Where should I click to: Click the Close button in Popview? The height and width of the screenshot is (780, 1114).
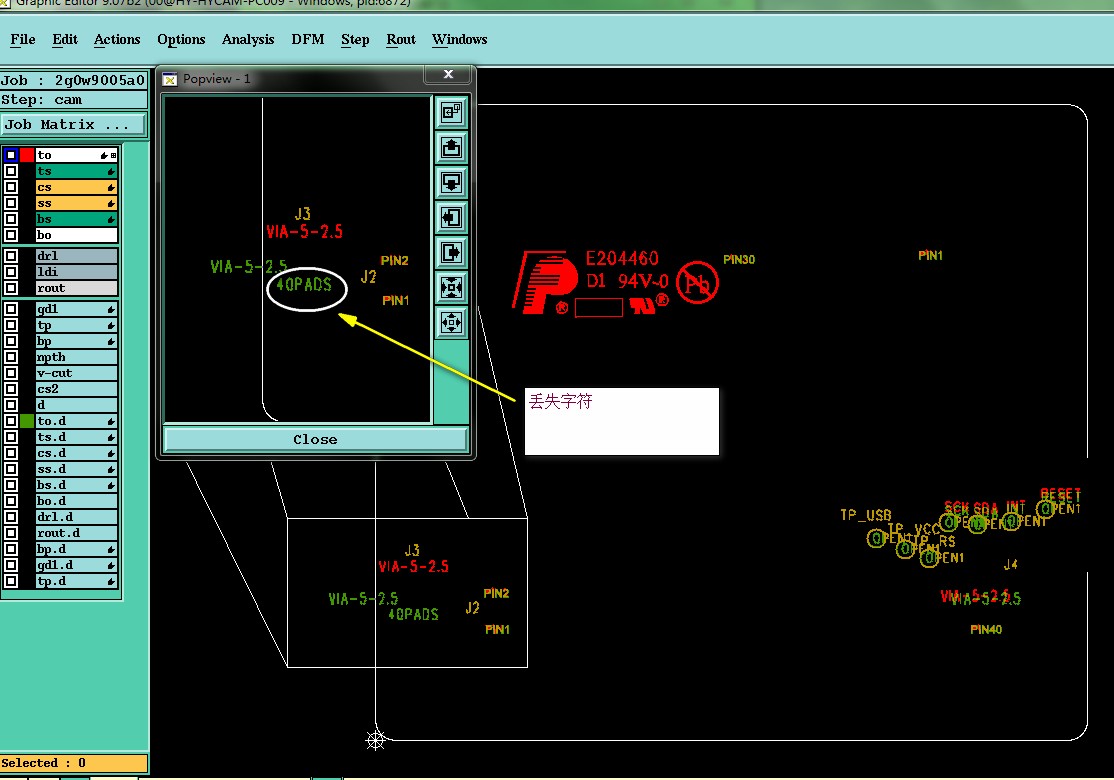click(315, 439)
